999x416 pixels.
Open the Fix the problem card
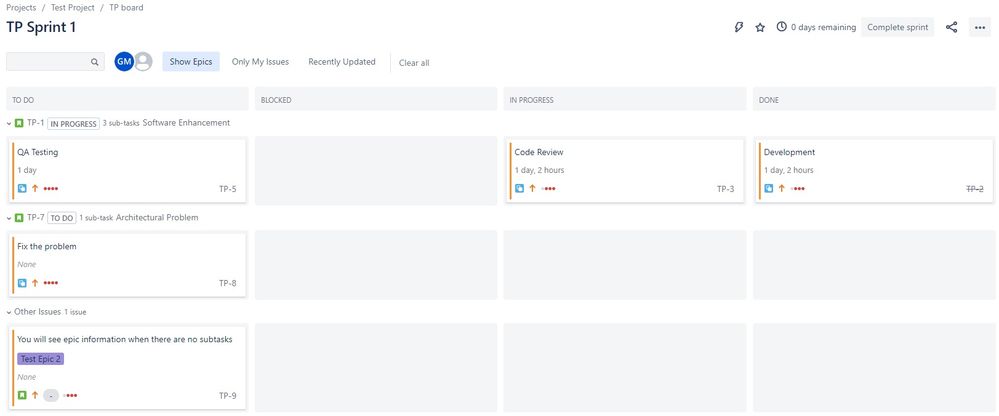click(127, 264)
